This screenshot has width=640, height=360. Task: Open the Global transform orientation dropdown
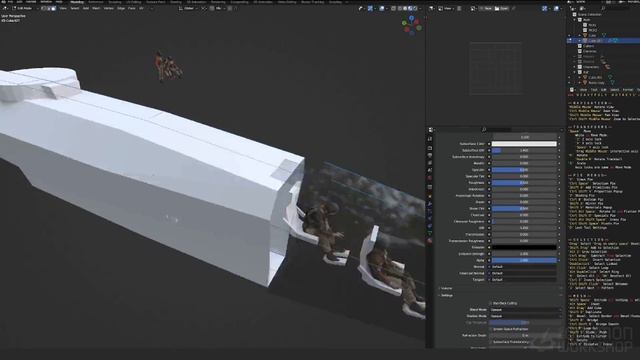pos(188,8)
